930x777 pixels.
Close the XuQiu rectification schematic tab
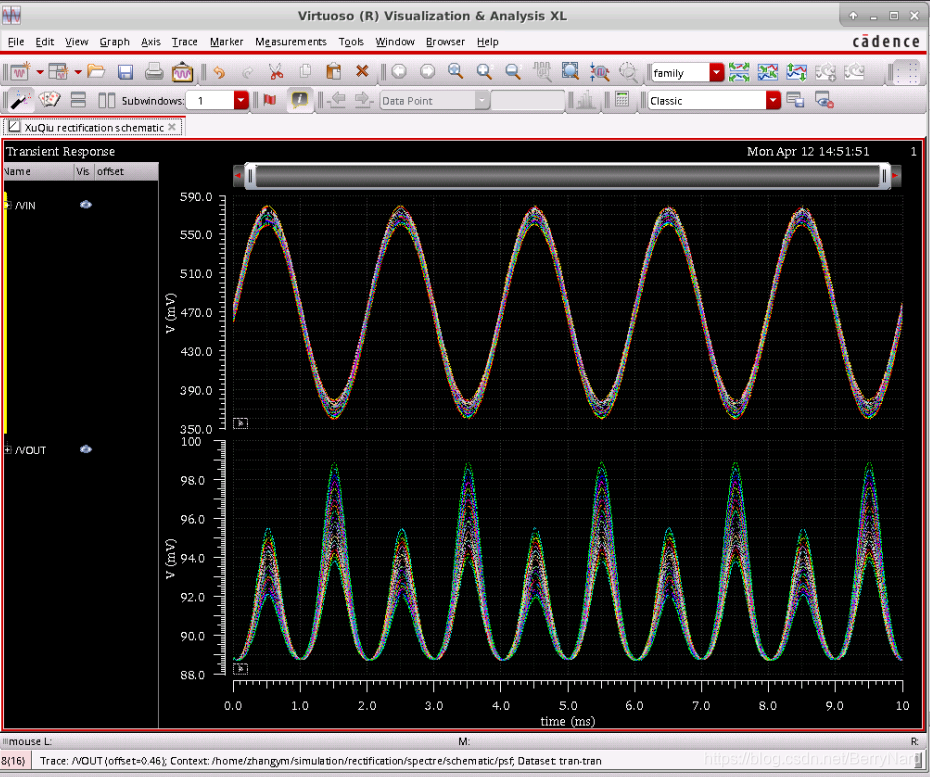point(172,127)
